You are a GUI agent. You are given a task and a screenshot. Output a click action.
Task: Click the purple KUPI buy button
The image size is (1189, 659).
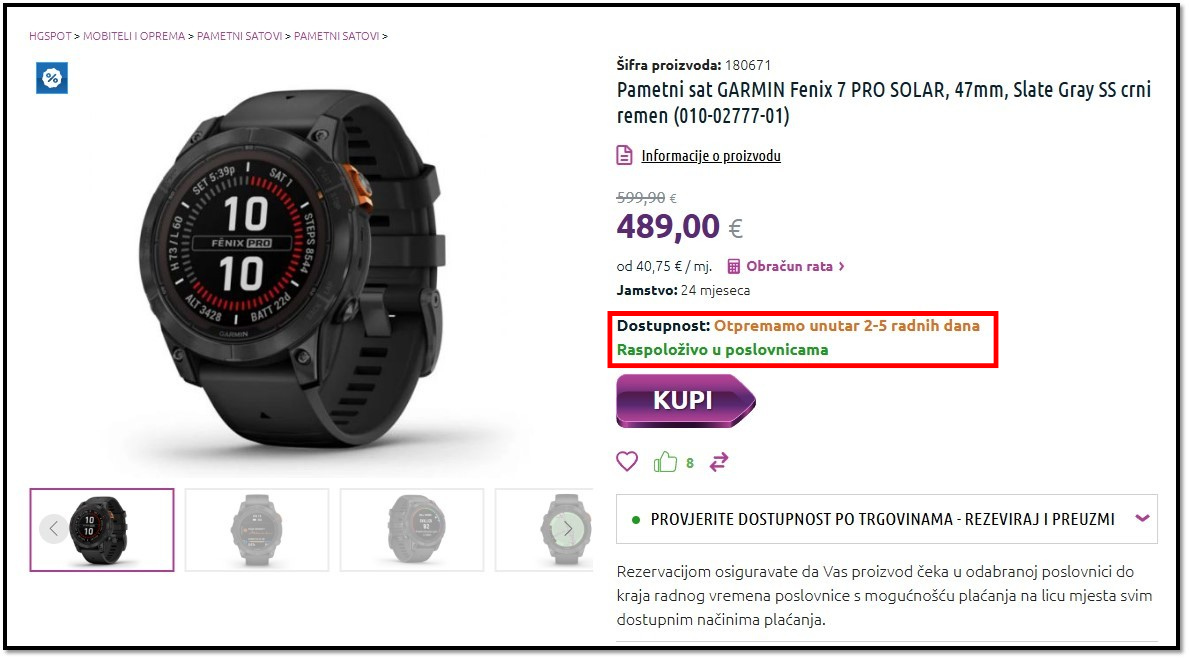click(x=685, y=400)
